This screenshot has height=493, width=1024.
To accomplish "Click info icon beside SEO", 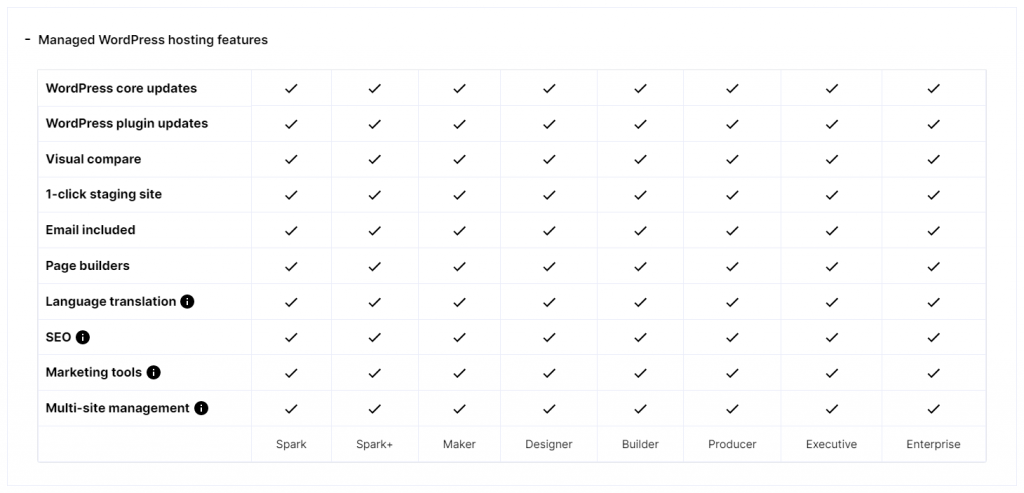I will (x=83, y=338).
